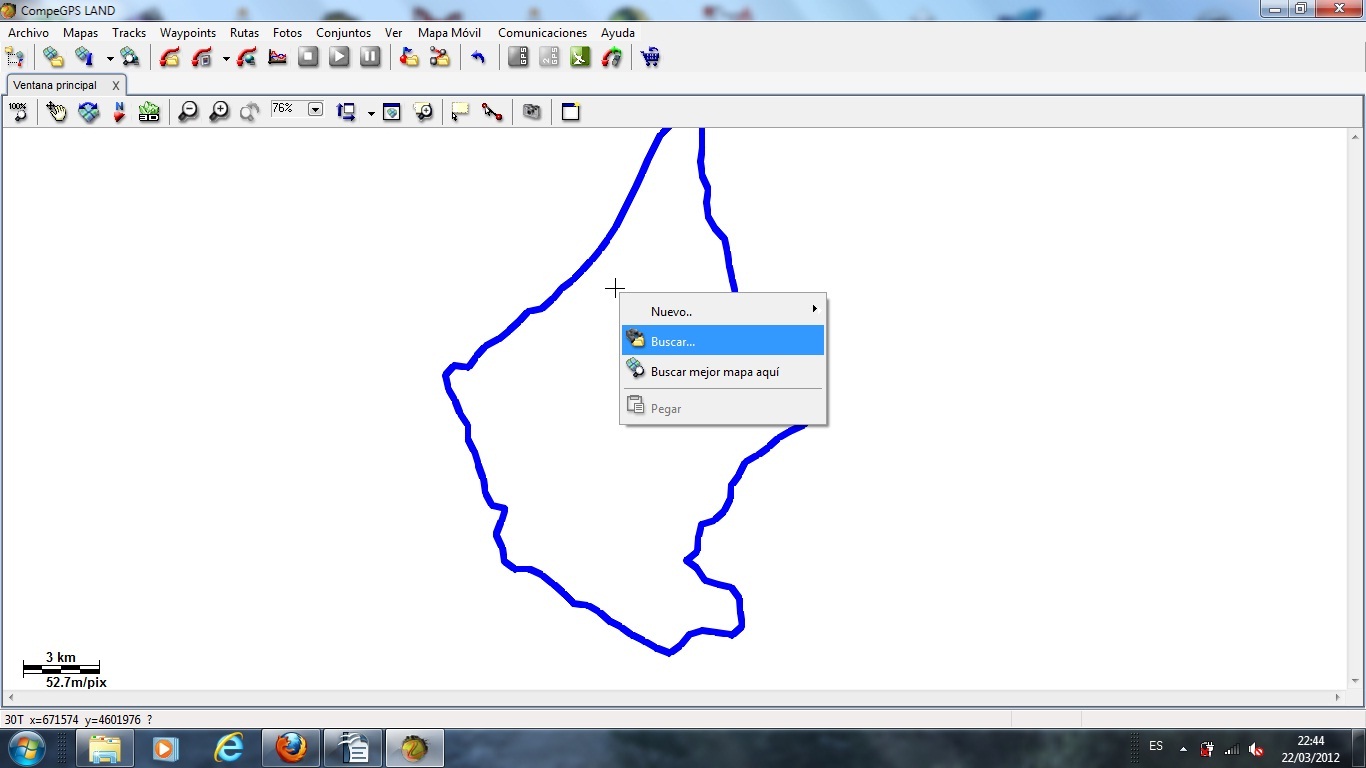
Task: Open the Waypoints menu
Action: tap(188, 33)
